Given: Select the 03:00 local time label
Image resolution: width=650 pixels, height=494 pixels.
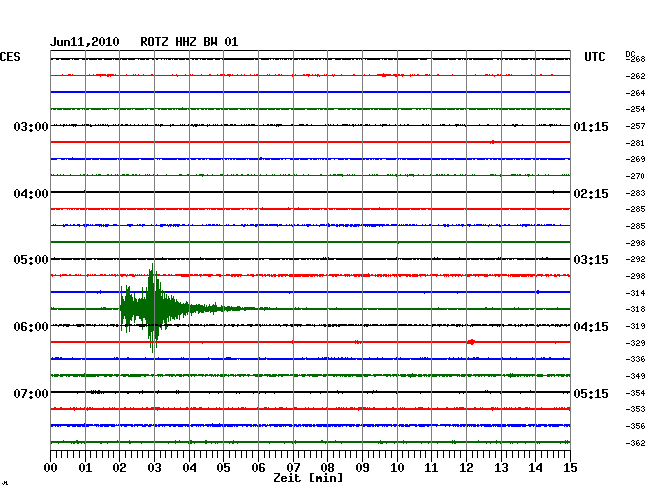Looking at the screenshot, I should coord(31,126).
